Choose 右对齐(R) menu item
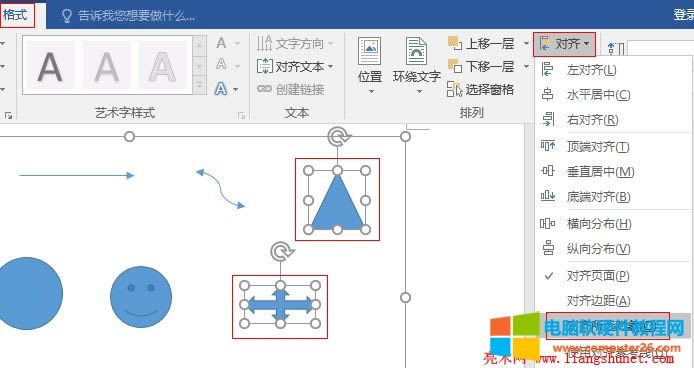Viewport: 694px width, 368px height. pos(613,120)
